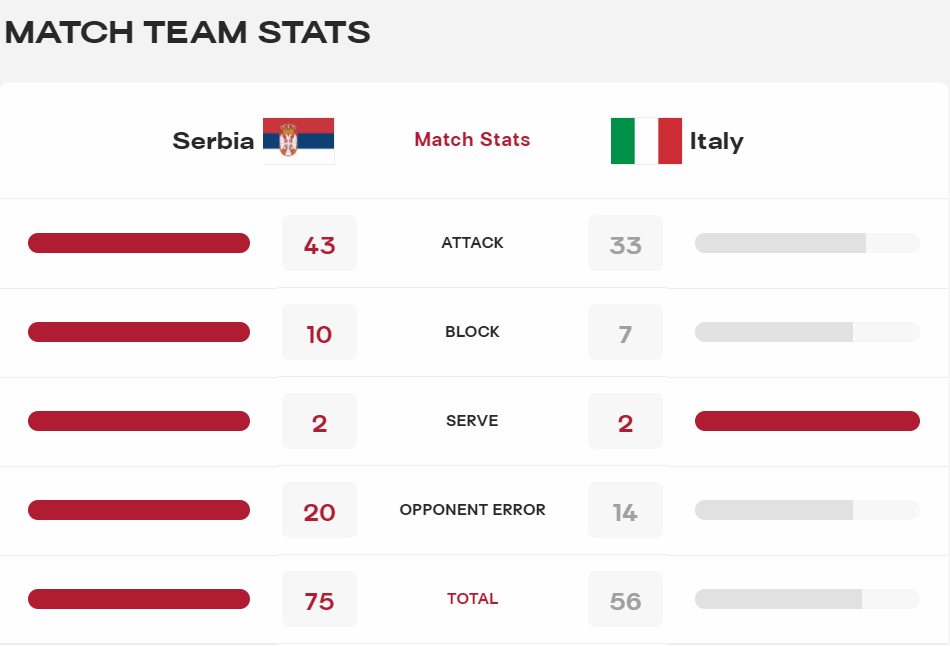
Task: Click Serbia's attack progress bar
Action: pos(139,243)
